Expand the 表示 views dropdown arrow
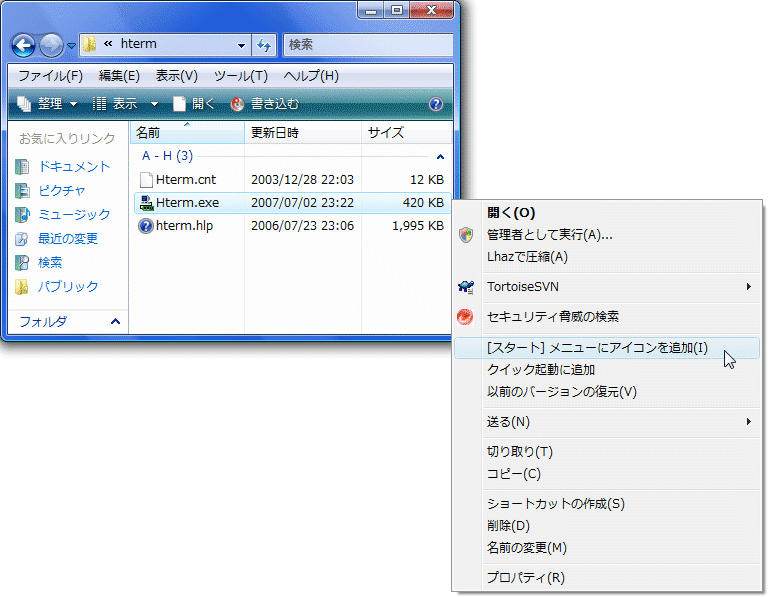 [154, 104]
